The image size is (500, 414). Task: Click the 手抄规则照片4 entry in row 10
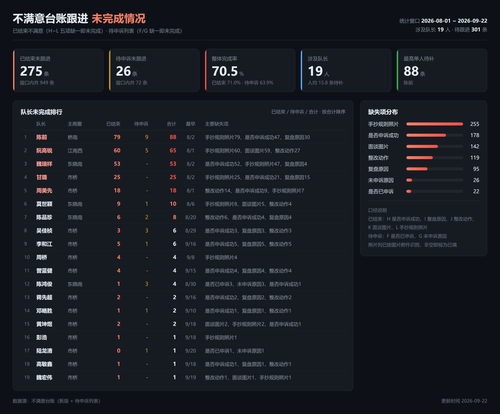coord(221,257)
